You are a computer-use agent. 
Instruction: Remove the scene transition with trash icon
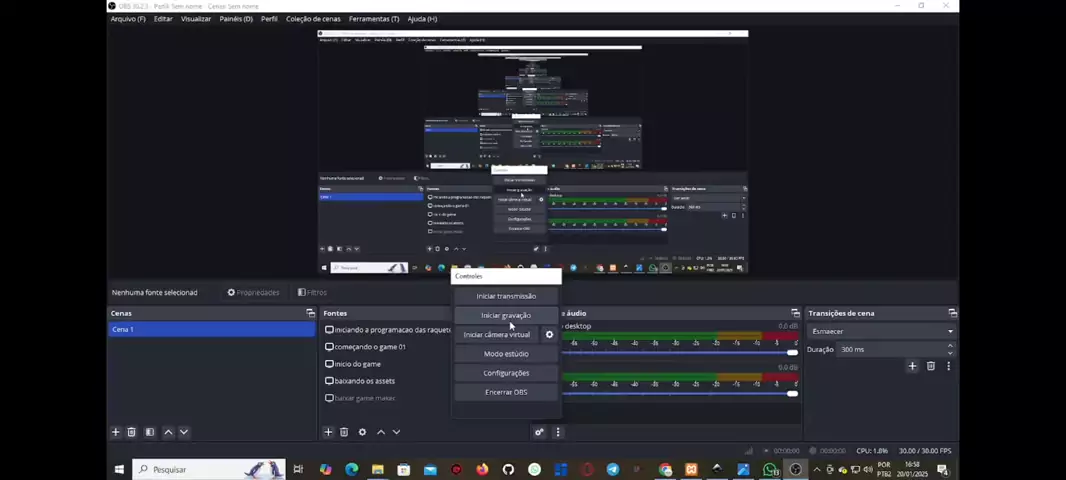[930, 366]
